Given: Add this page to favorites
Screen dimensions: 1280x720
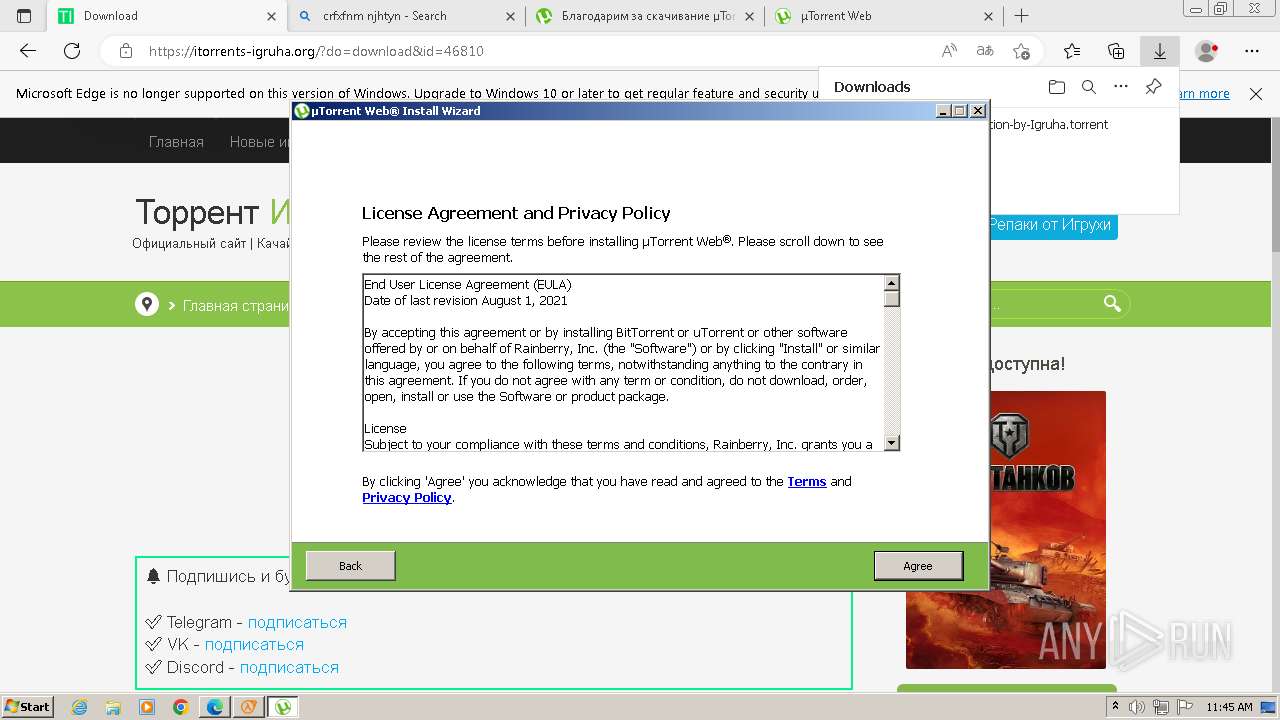Looking at the screenshot, I should tap(1021, 51).
